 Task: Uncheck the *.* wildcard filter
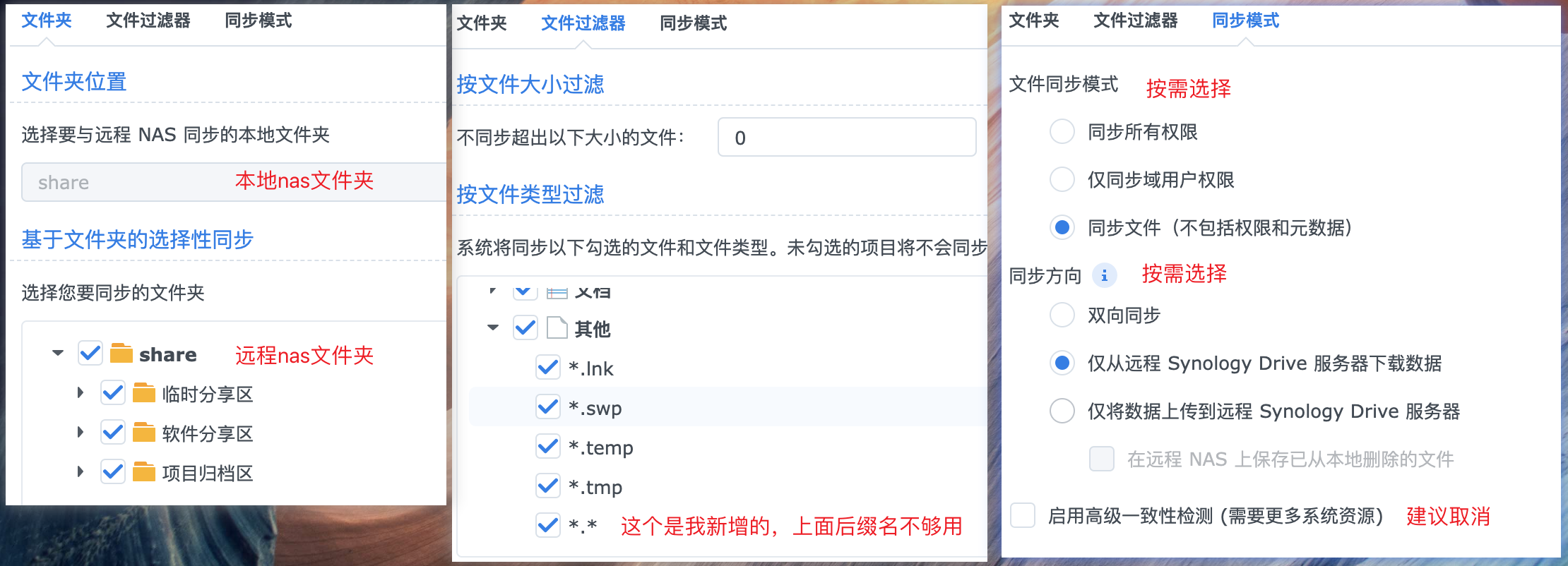point(547,525)
